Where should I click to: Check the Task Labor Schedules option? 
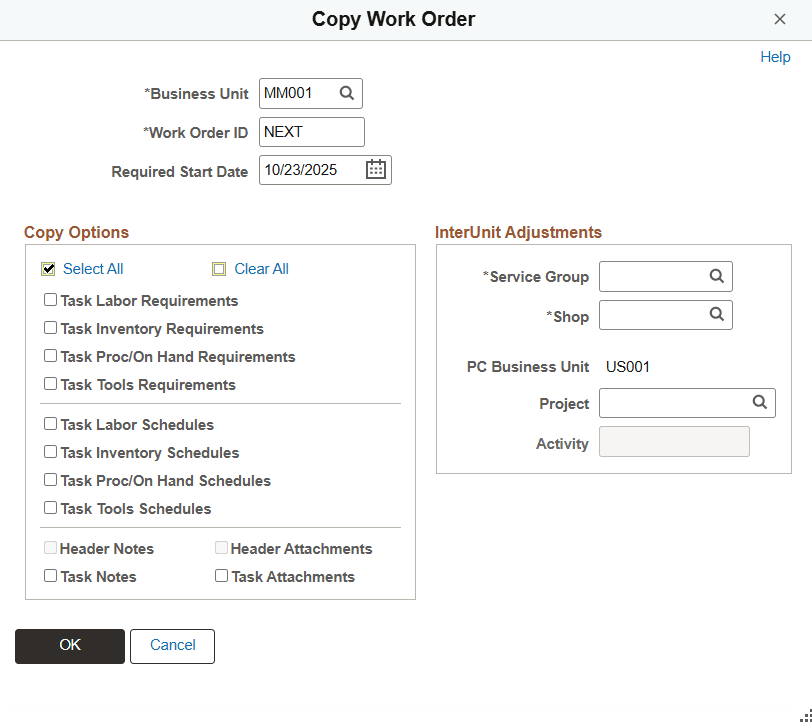(50, 424)
